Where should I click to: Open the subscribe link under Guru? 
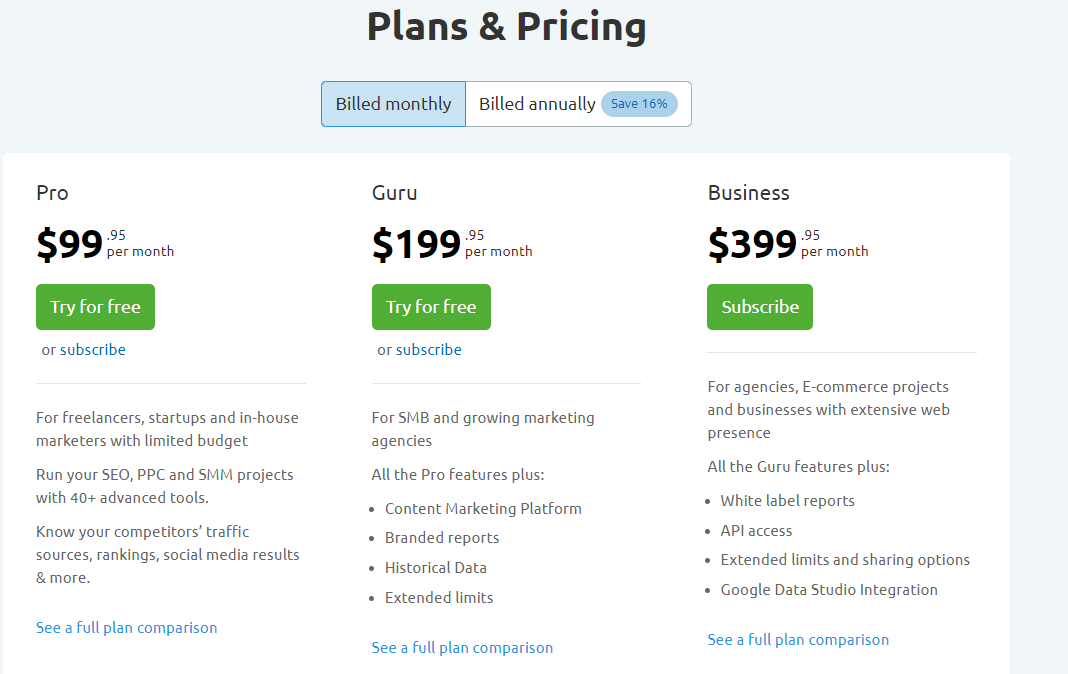click(429, 350)
